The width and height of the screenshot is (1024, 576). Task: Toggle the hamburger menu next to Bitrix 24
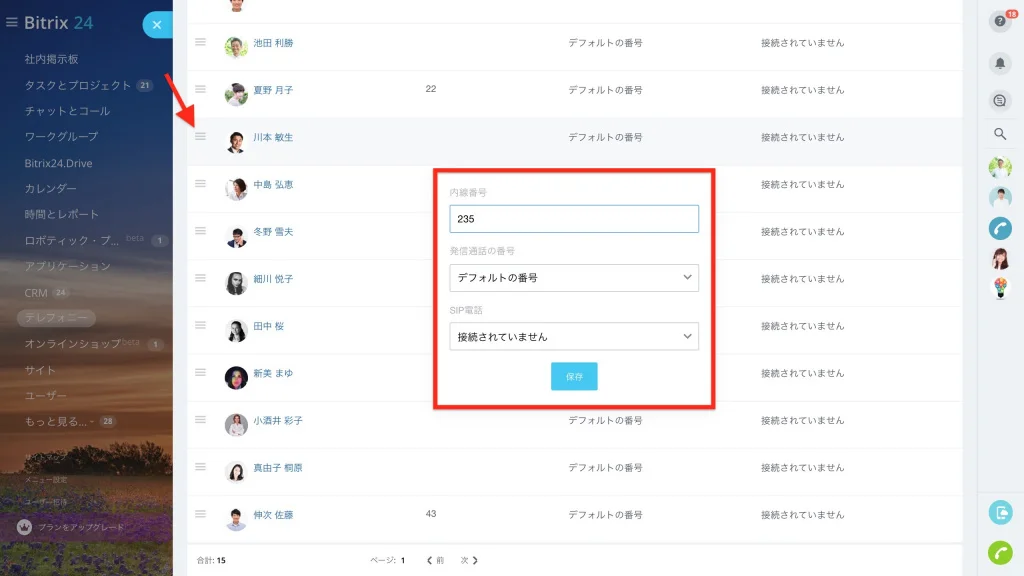(x=12, y=22)
